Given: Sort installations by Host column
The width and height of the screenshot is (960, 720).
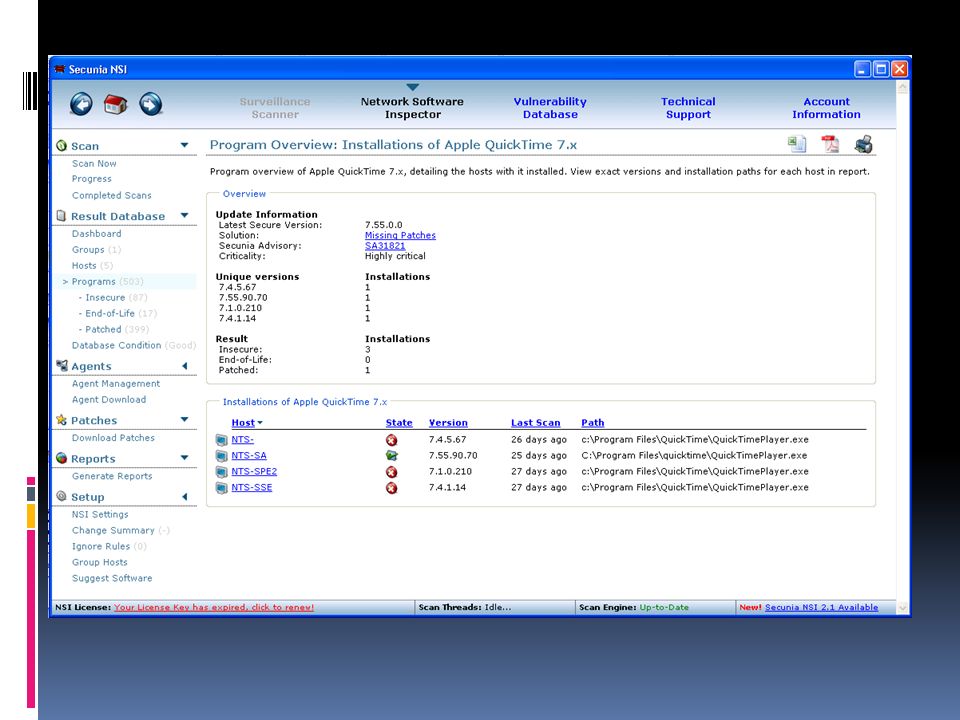Looking at the screenshot, I should [243, 422].
